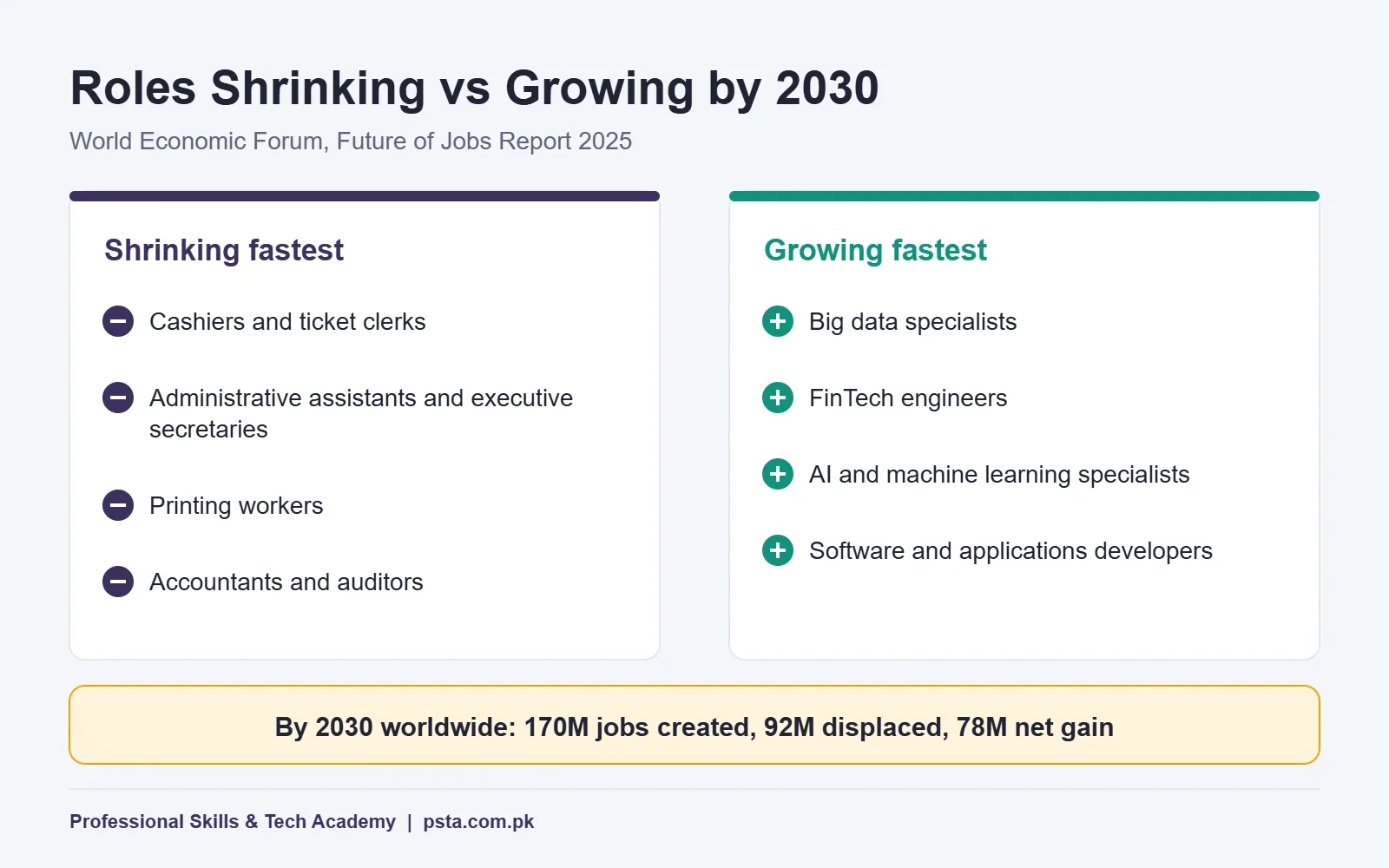Screen dimensions: 1389x868
Task: Click the minus icon beside Administrative assistants
Action: tap(118, 398)
